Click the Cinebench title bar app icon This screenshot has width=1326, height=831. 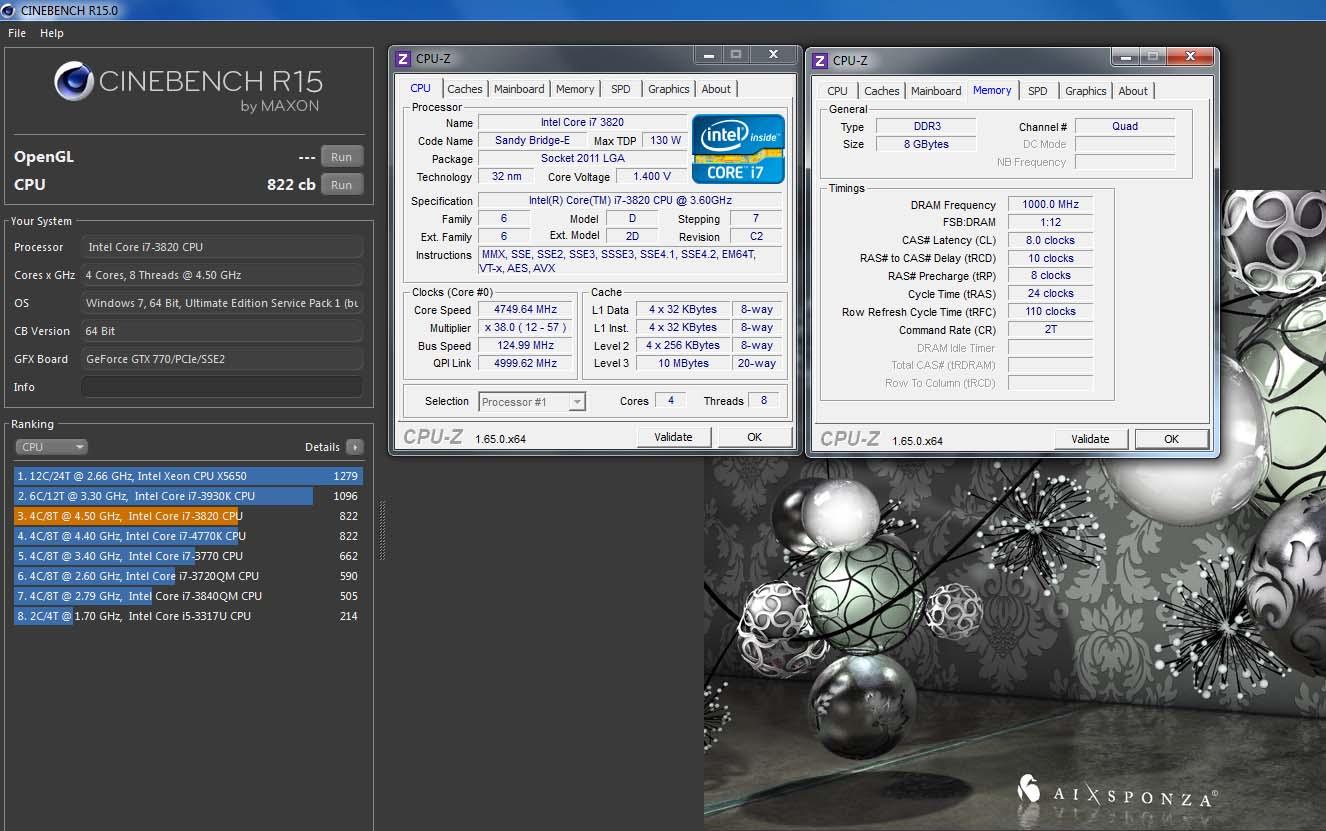click(x=9, y=10)
